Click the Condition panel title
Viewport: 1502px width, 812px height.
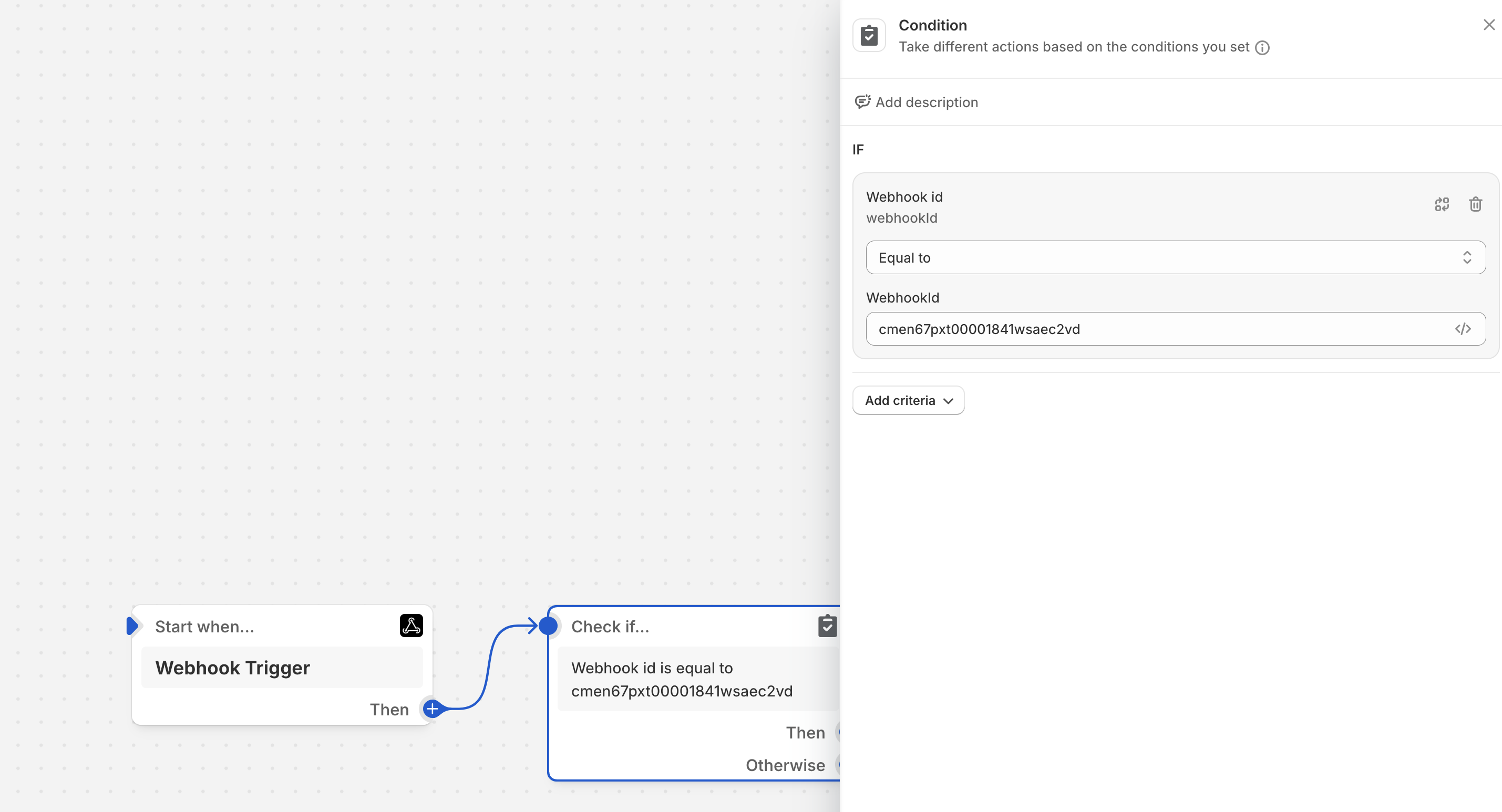(x=932, y=26)
